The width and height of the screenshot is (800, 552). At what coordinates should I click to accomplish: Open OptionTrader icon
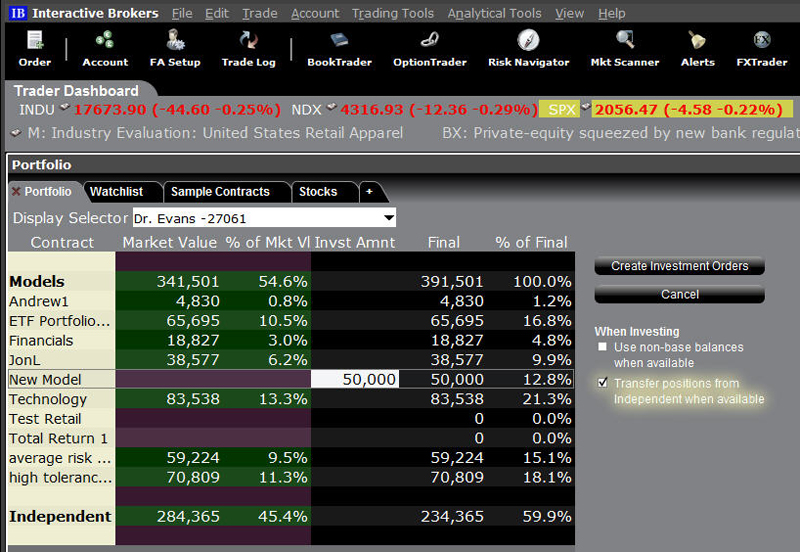[430, 49]
